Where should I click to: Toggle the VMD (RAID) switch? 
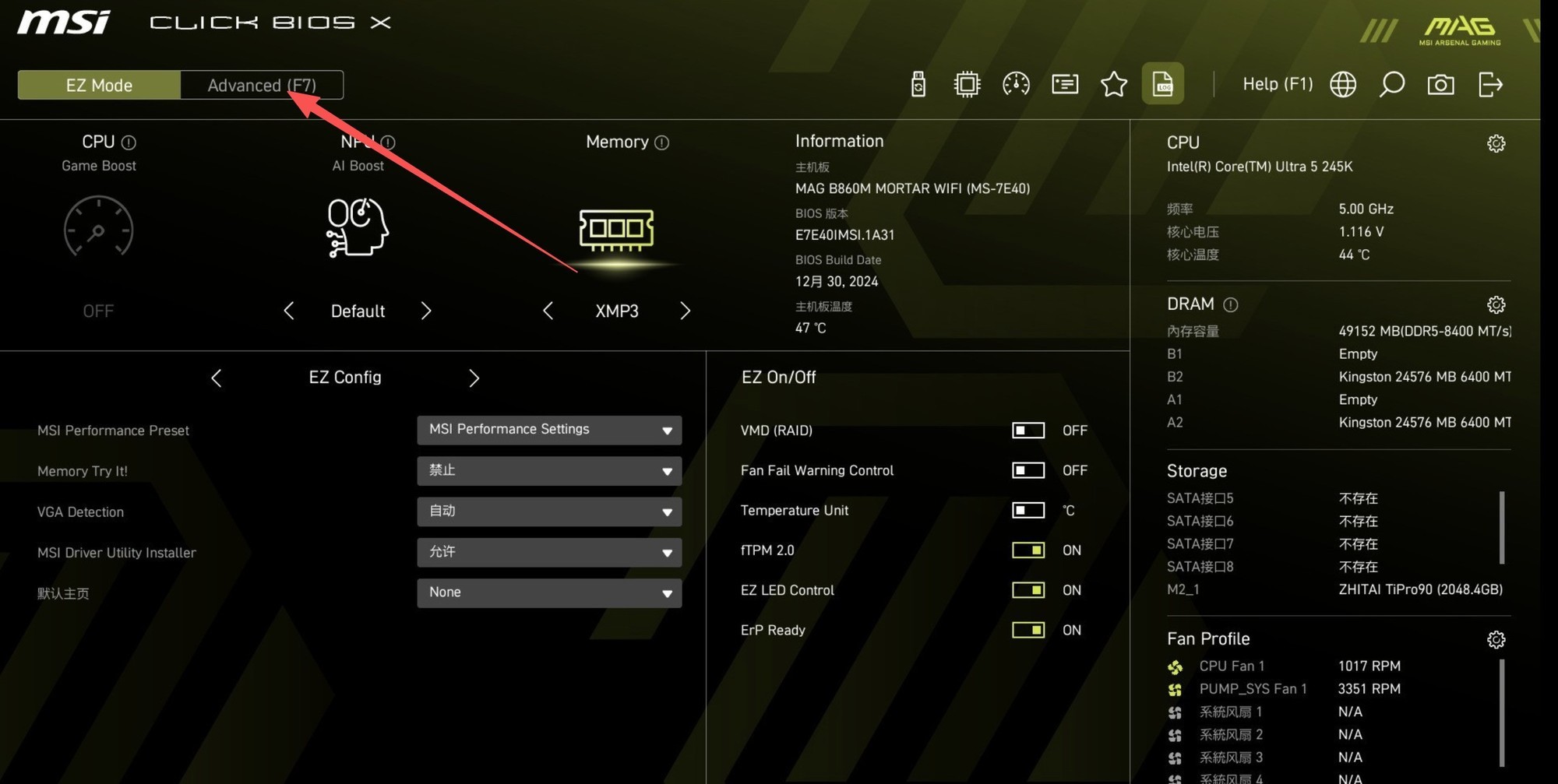tap(1028, 431)
